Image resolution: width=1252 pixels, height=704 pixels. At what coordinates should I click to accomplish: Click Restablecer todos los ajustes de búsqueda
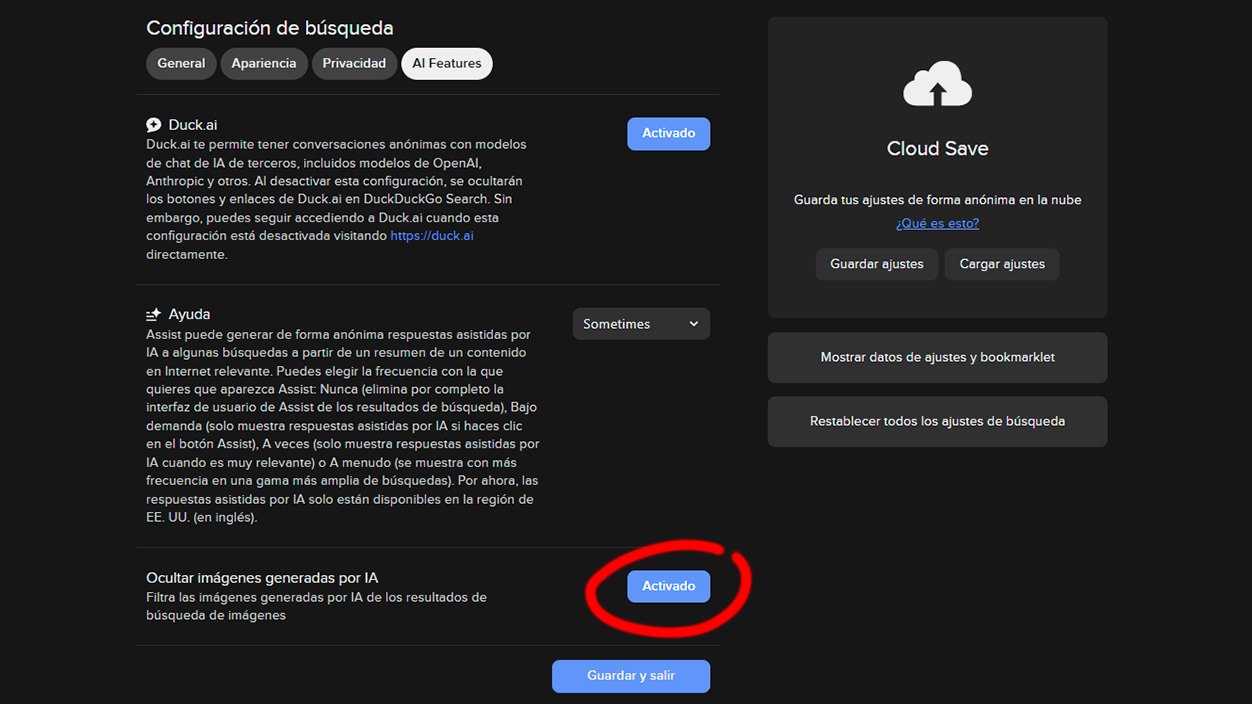coord(937,421)
